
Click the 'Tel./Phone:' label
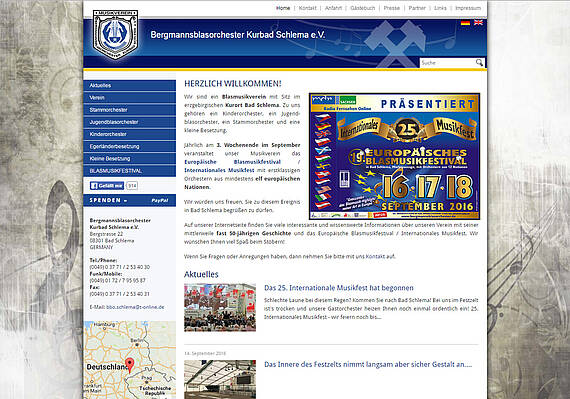click(103, 260)
